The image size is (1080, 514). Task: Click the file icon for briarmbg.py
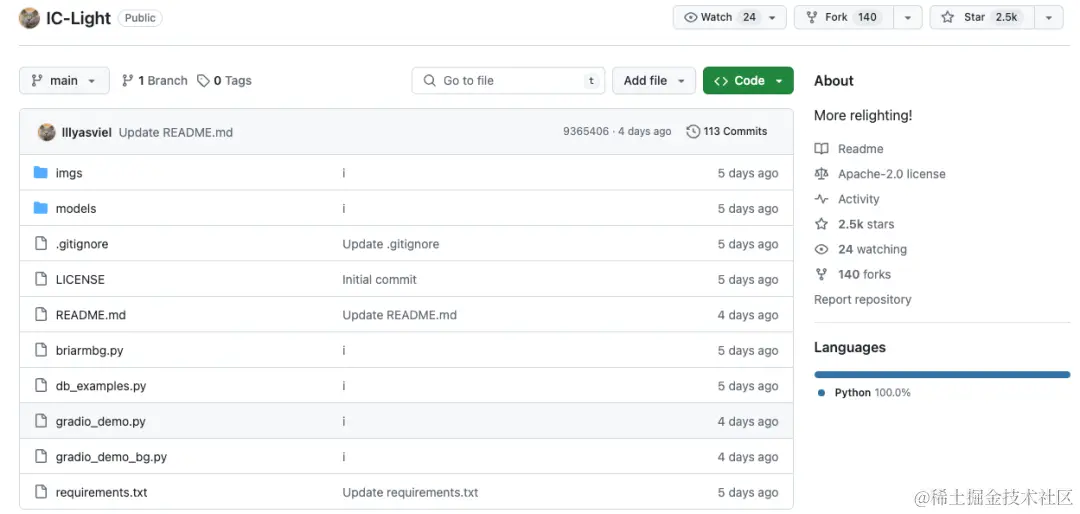[41, 350]
